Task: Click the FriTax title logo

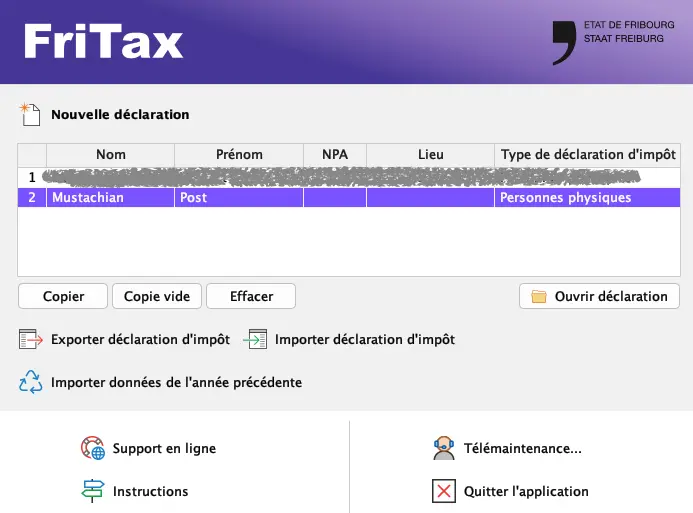Action: (x=103, y=41)
